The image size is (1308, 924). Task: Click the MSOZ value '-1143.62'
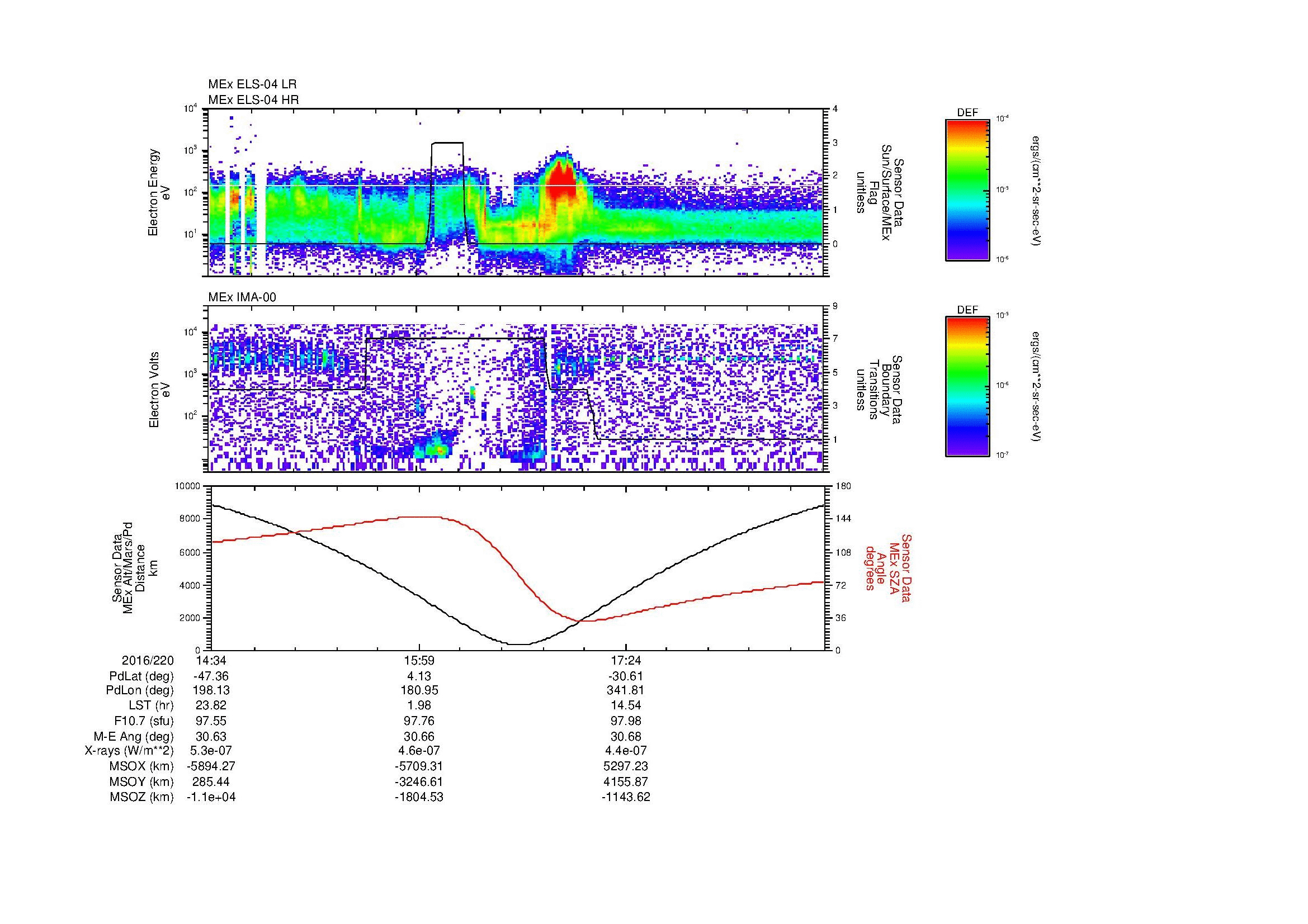[x=626, y=797]
